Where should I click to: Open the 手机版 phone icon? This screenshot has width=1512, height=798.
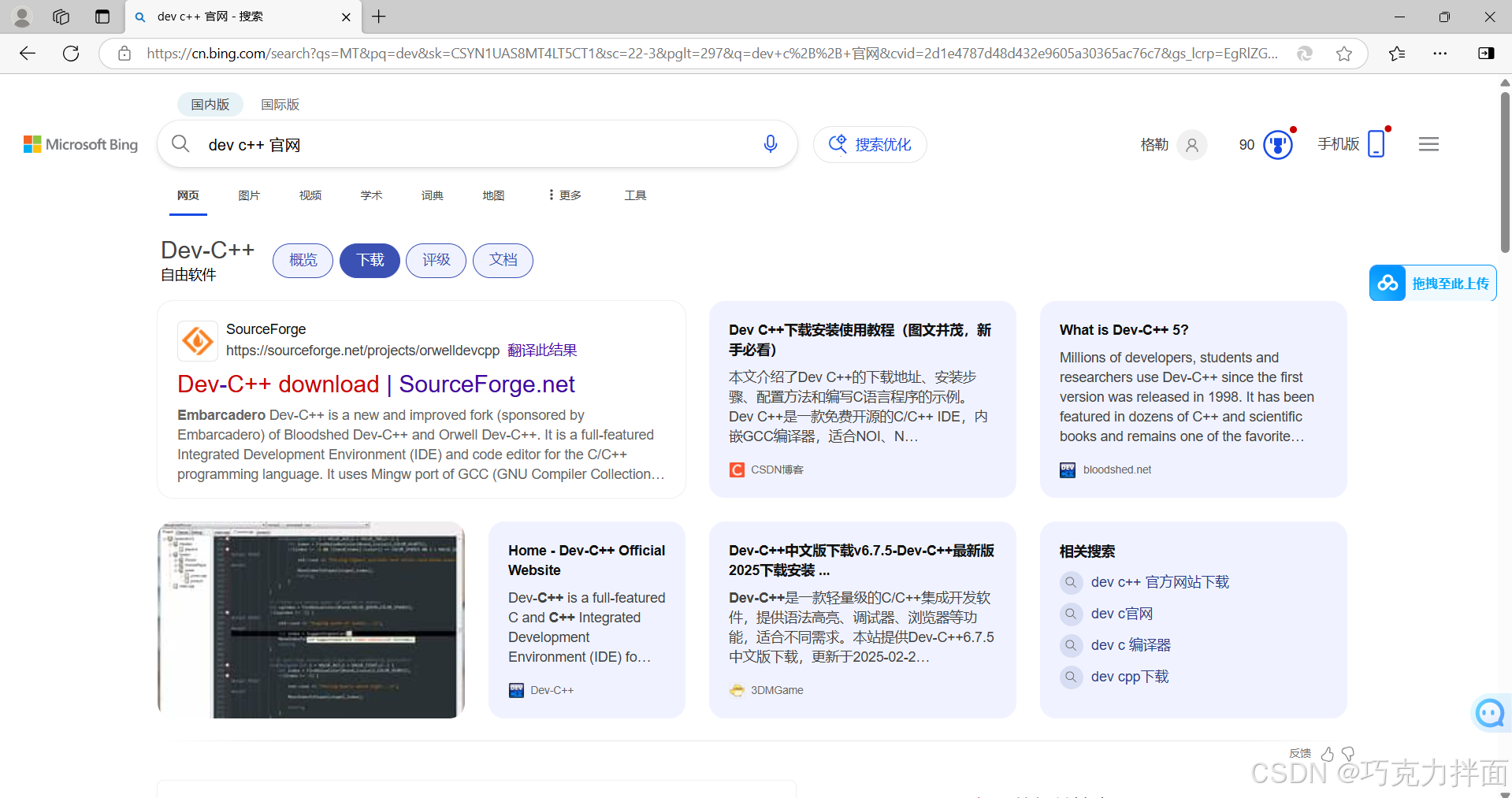pos(1376,143)
